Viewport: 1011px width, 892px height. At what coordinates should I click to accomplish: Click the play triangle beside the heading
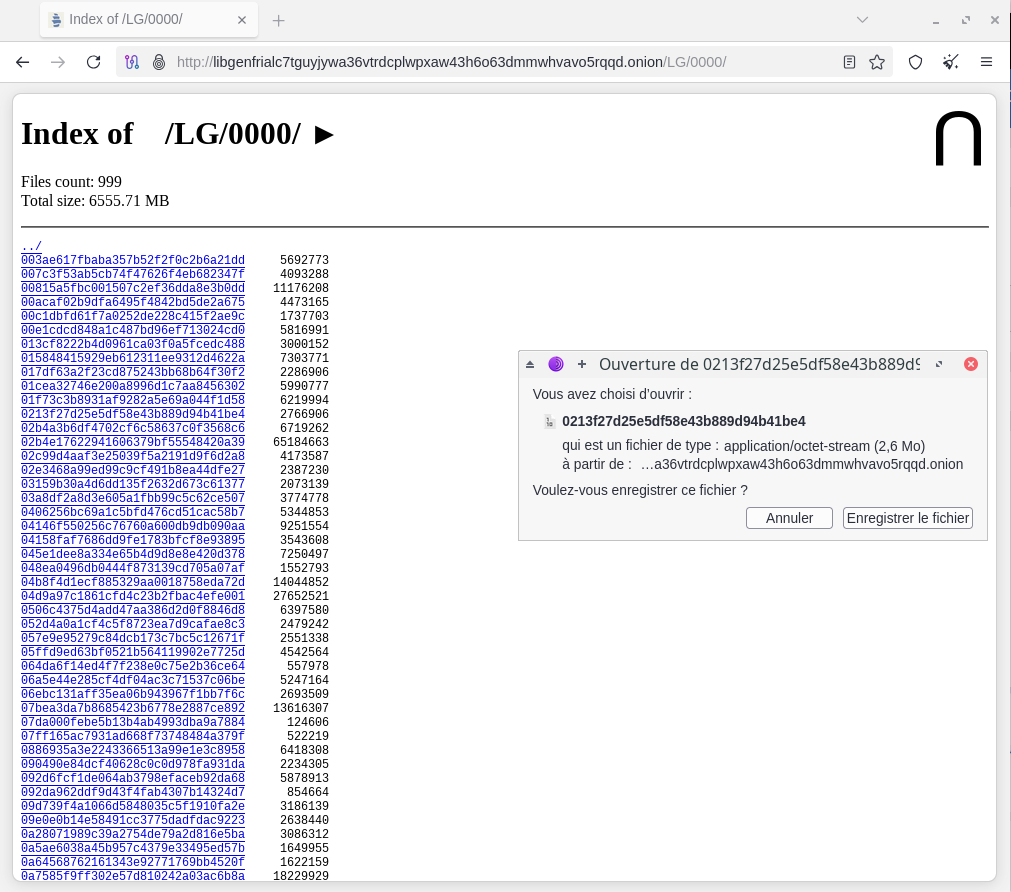point(324,135)
